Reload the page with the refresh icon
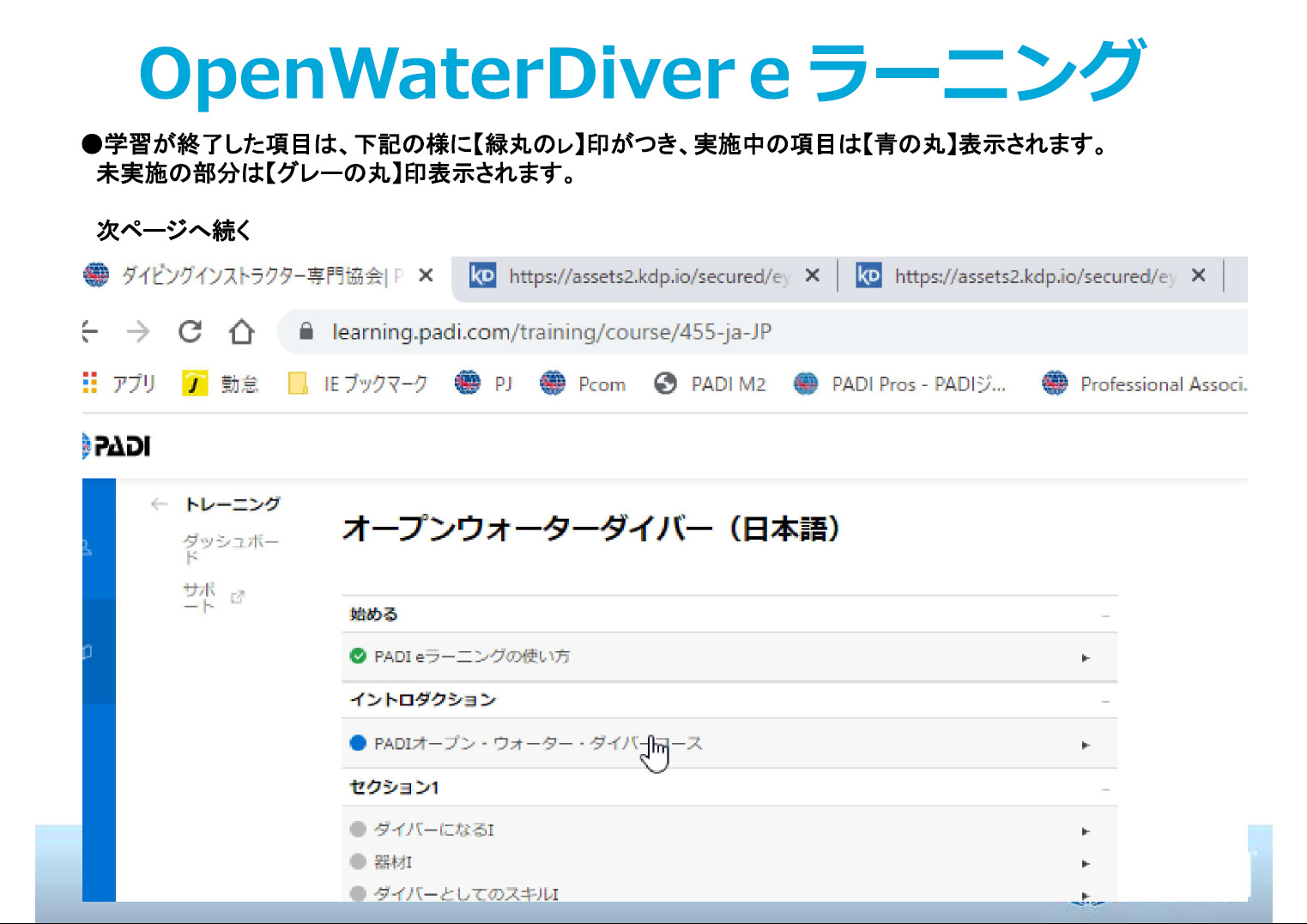1307x924 pixels. click(x=190, y=331)
